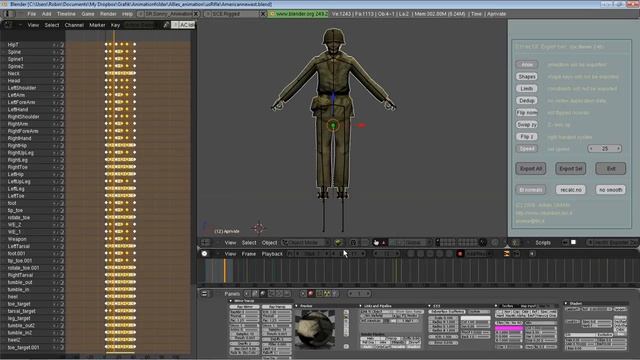Open the Buttons window type icon

point(204,293)
